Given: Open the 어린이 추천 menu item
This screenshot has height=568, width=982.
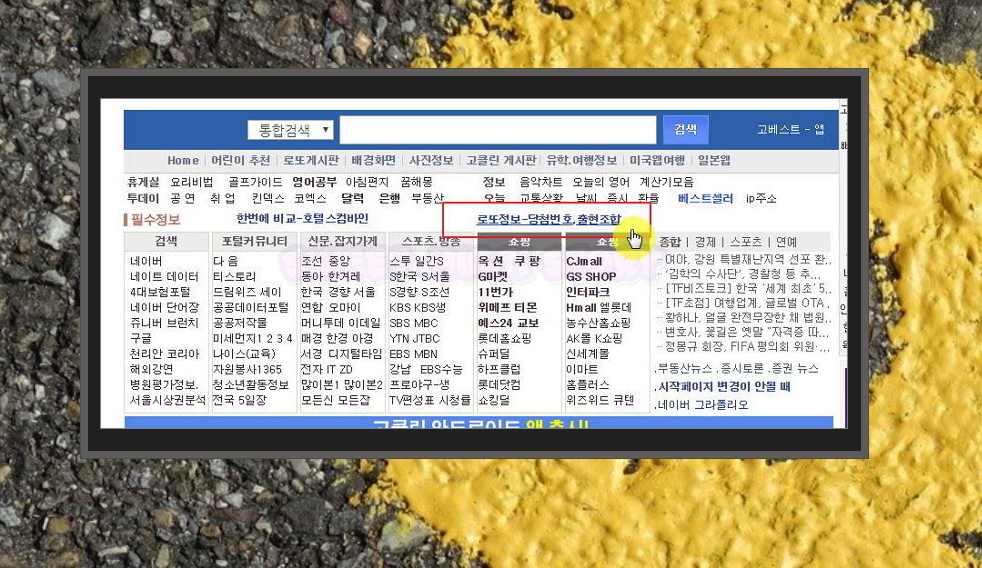Looking at the screenshot, I should [240, 160].
